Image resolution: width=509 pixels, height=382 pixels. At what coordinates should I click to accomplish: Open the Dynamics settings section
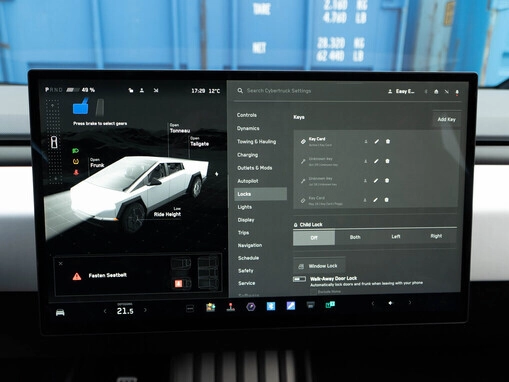click(248, 128)
